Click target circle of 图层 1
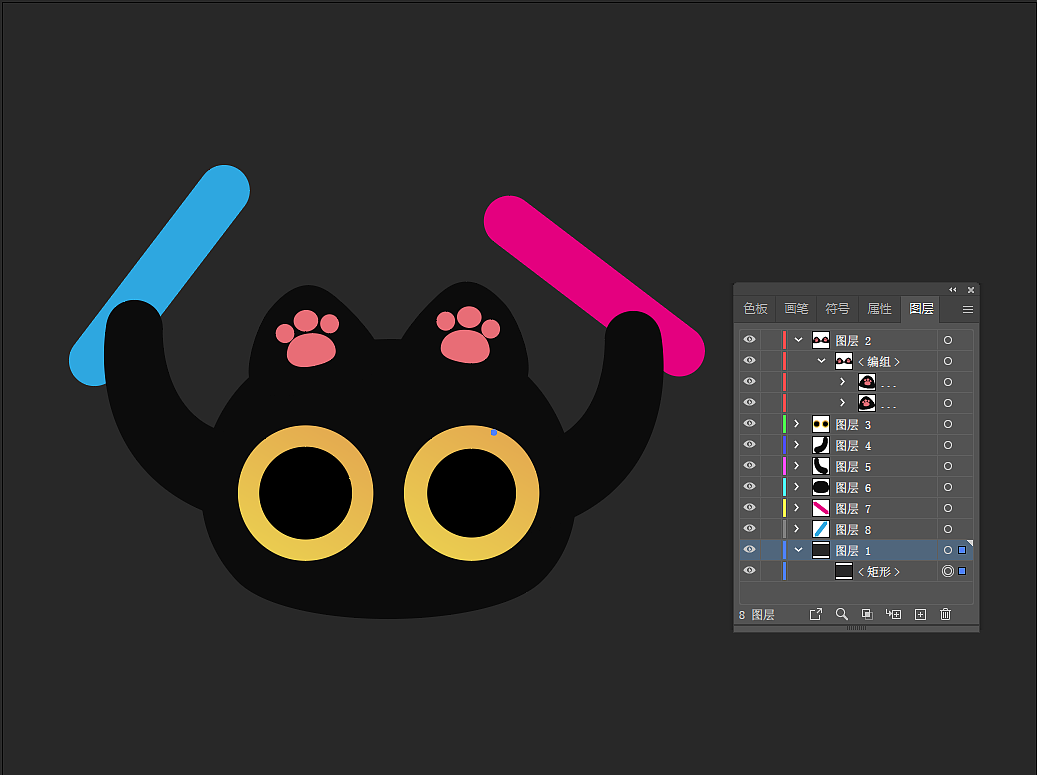 pyautogui.click(x=948, y=550)
